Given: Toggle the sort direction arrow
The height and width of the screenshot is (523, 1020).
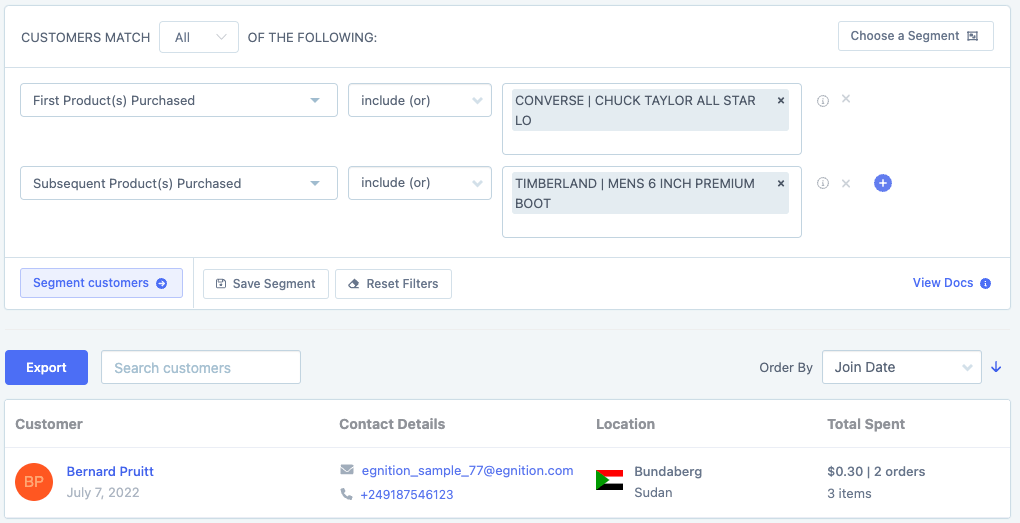Looking at the screenshot, I should pyautogui.click(x=996, y=367).
